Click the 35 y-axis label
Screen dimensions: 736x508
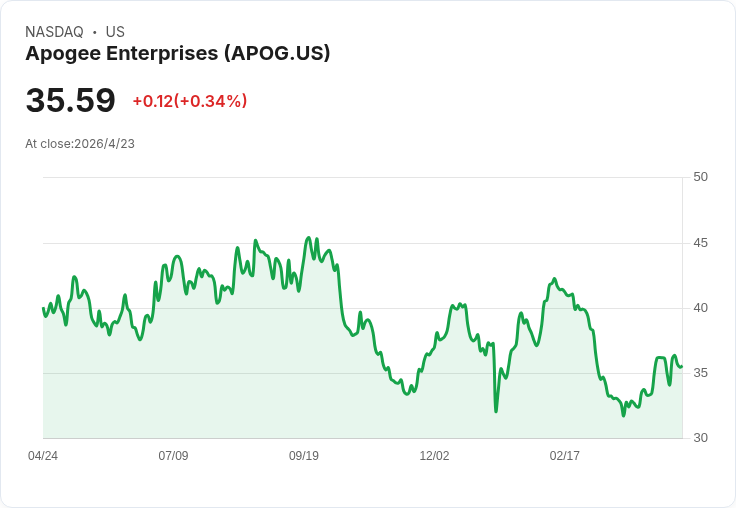(x=700, y=373)
